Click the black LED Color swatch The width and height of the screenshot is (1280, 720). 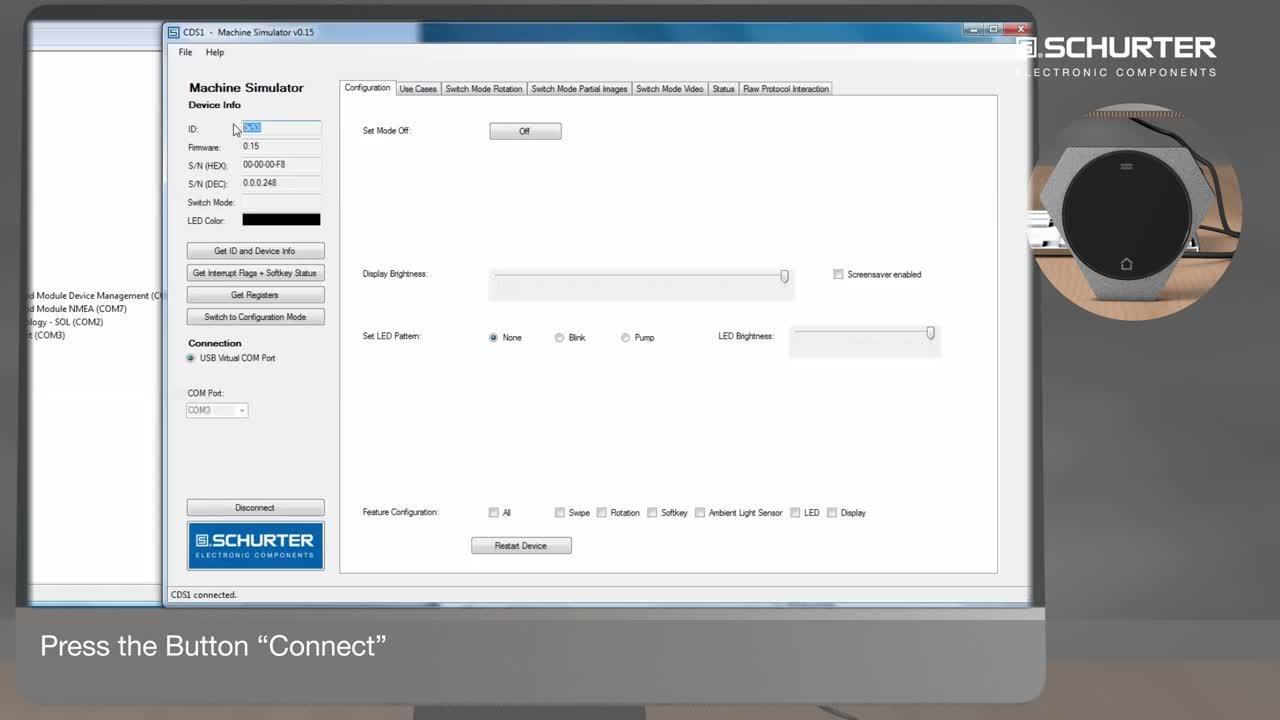281,220
